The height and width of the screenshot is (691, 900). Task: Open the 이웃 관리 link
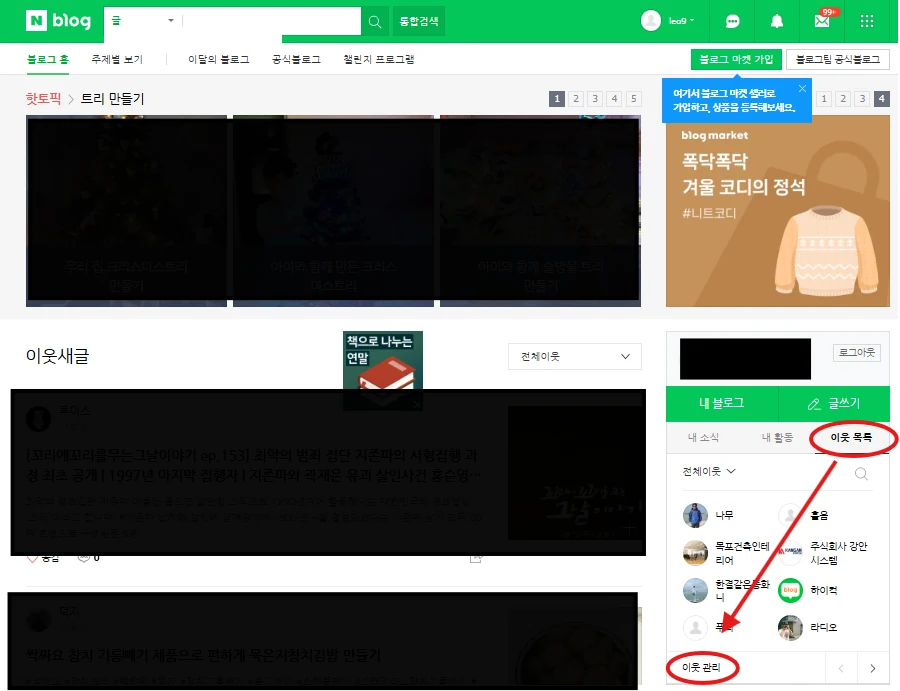[x=701, y=667]
